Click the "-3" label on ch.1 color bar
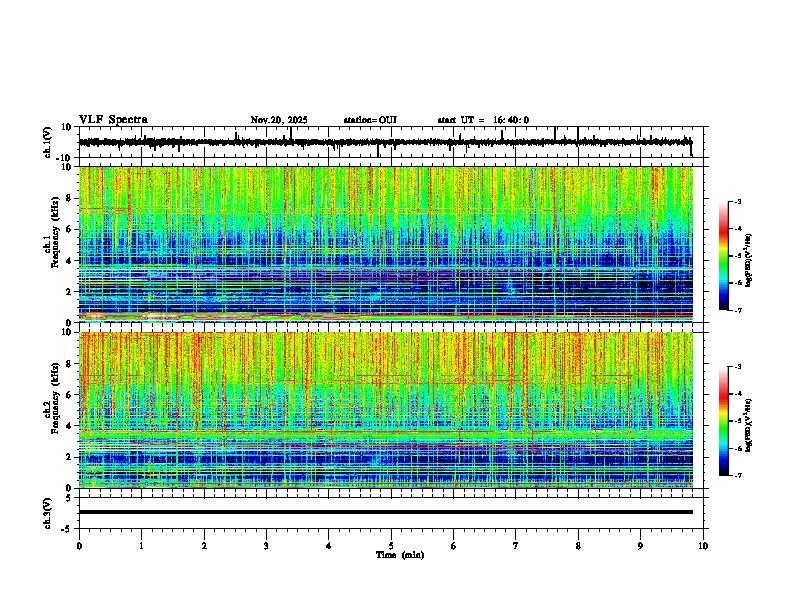This screenshot has height=612, width=792. point(738,201)
